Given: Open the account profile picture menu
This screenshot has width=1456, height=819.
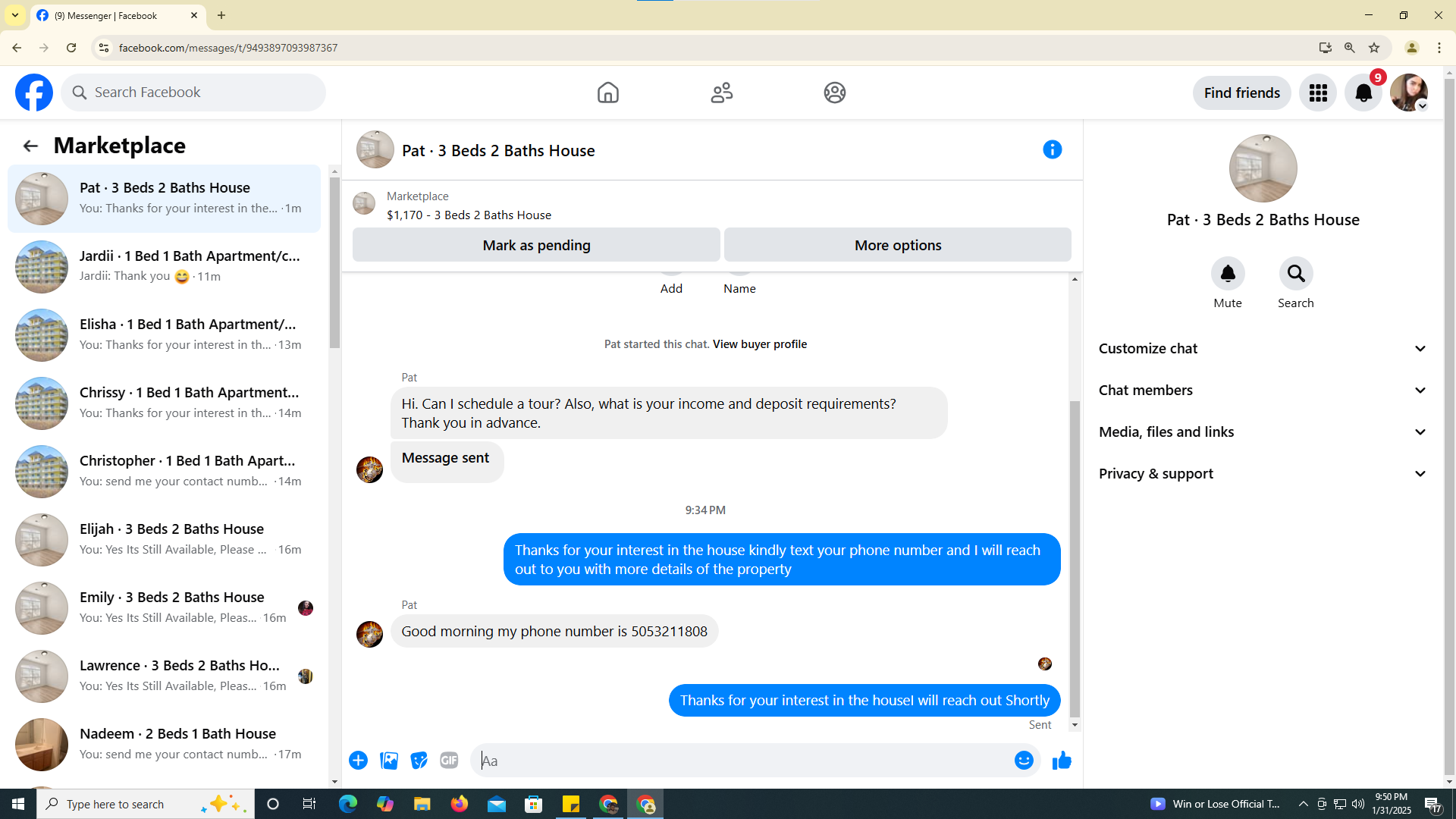Looking at the screenshot, I should coord(1409,93).
